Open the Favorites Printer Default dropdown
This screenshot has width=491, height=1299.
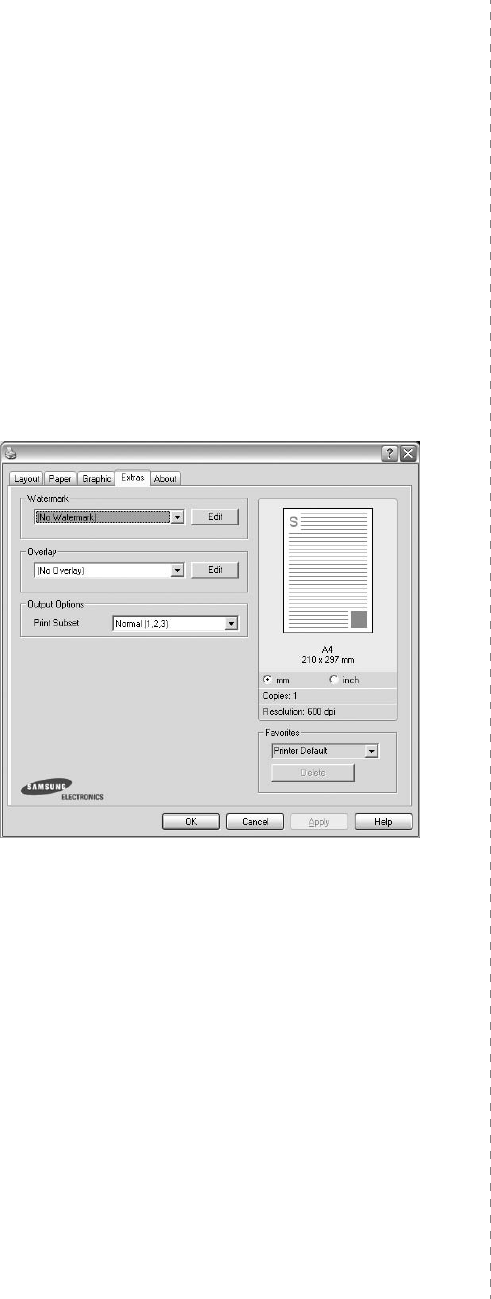click(x=370, y=750)
